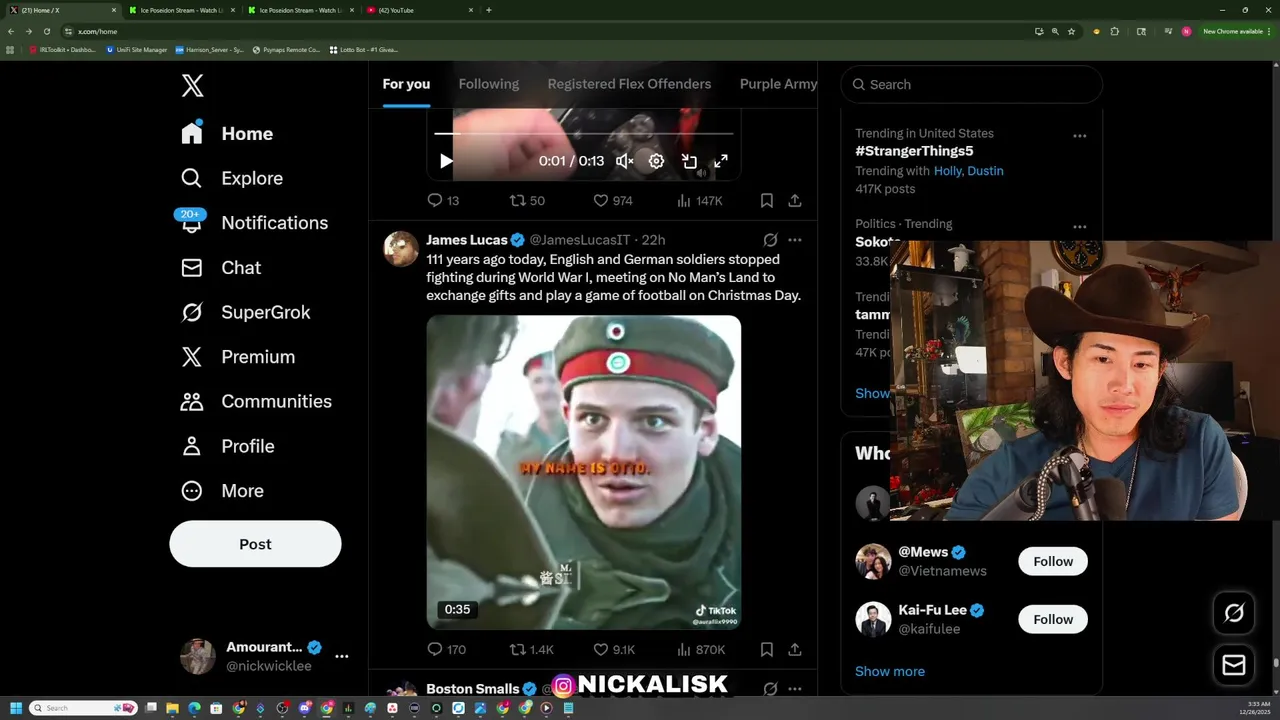Open the #StrangerThings5 trend
Image resolution: width=1280 pixels, height=720 pixels.
click(x=914, y=151)
